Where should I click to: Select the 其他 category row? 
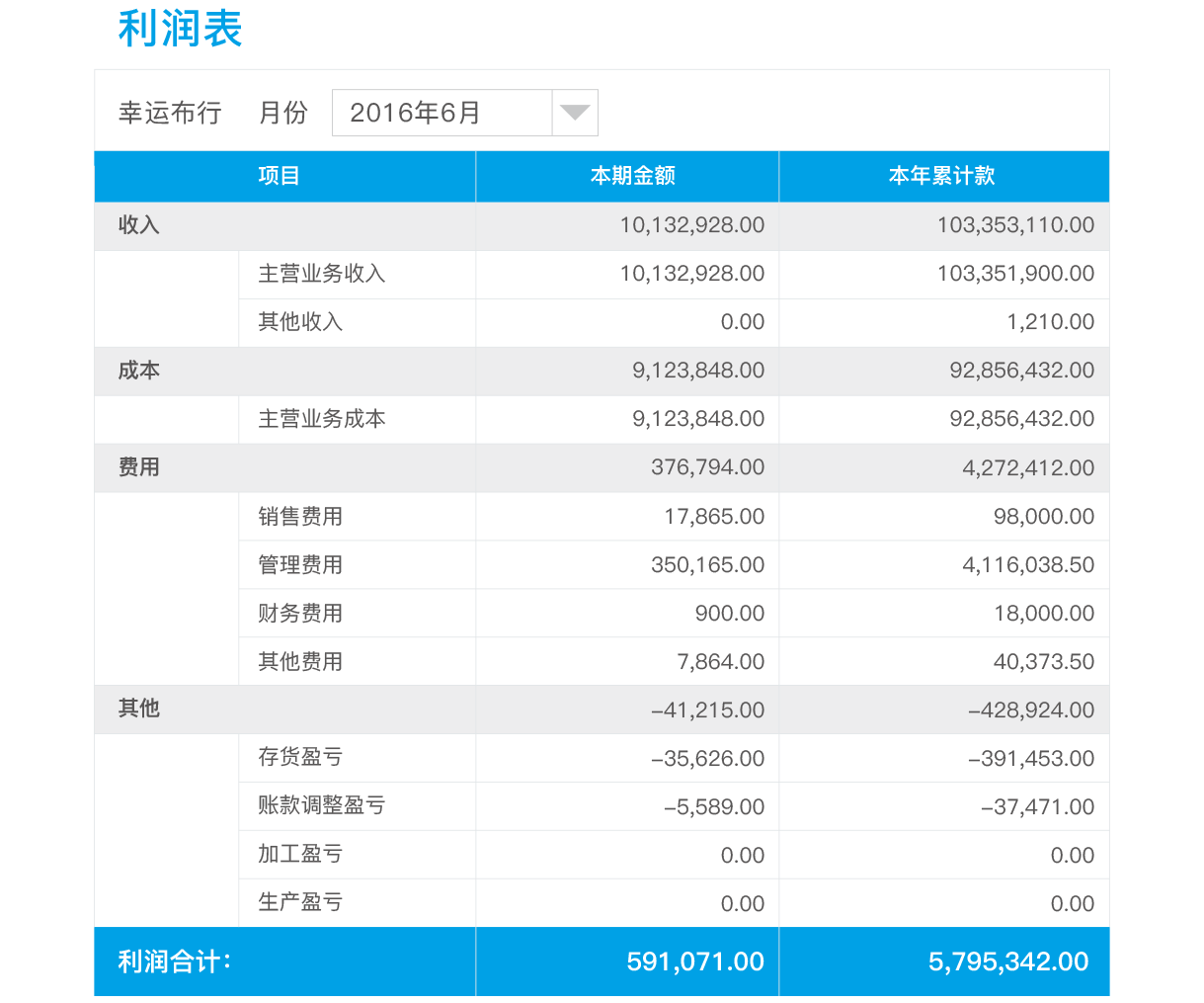139,709
